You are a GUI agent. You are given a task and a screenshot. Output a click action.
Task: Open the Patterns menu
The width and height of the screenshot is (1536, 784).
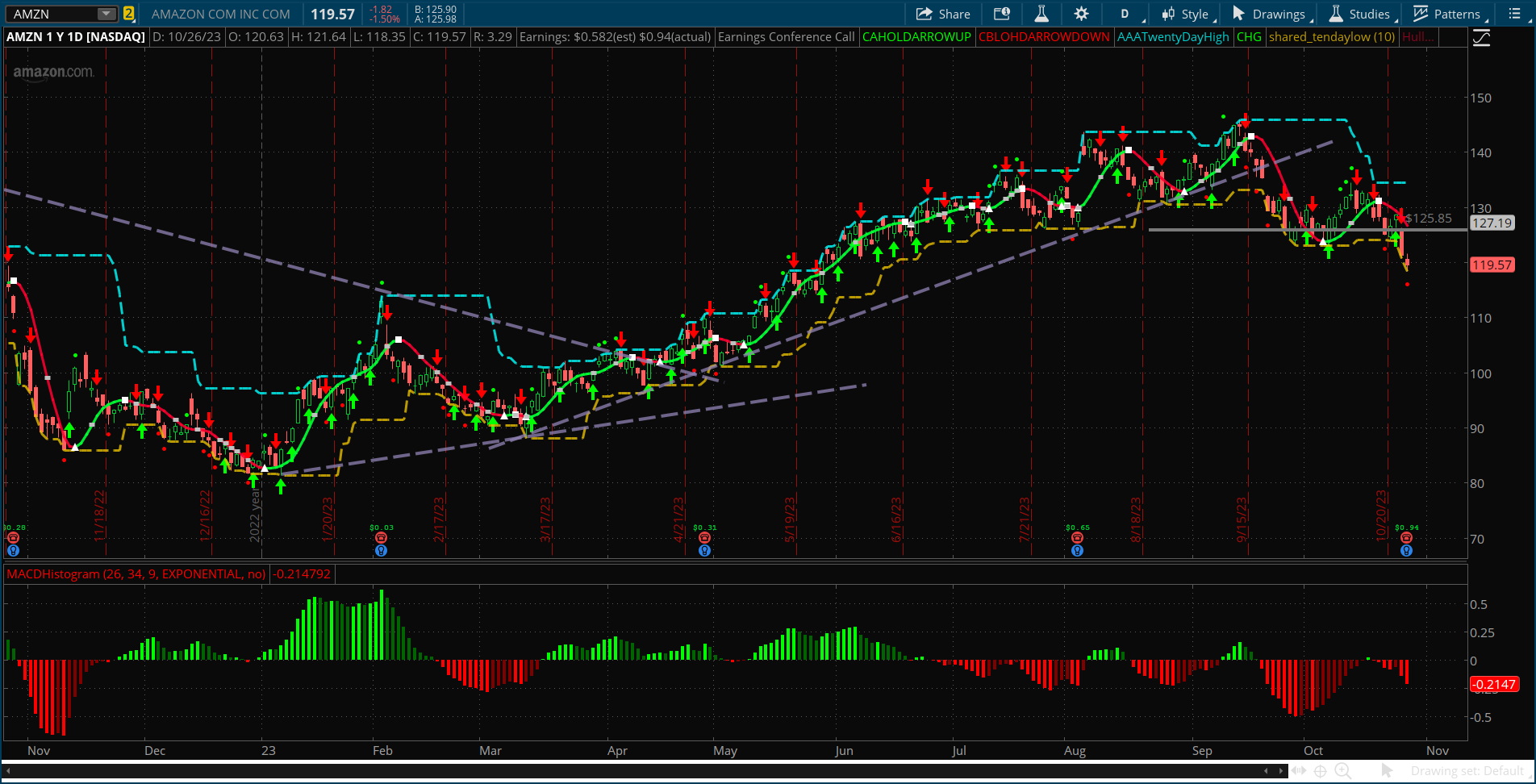tap(1448, 14)
